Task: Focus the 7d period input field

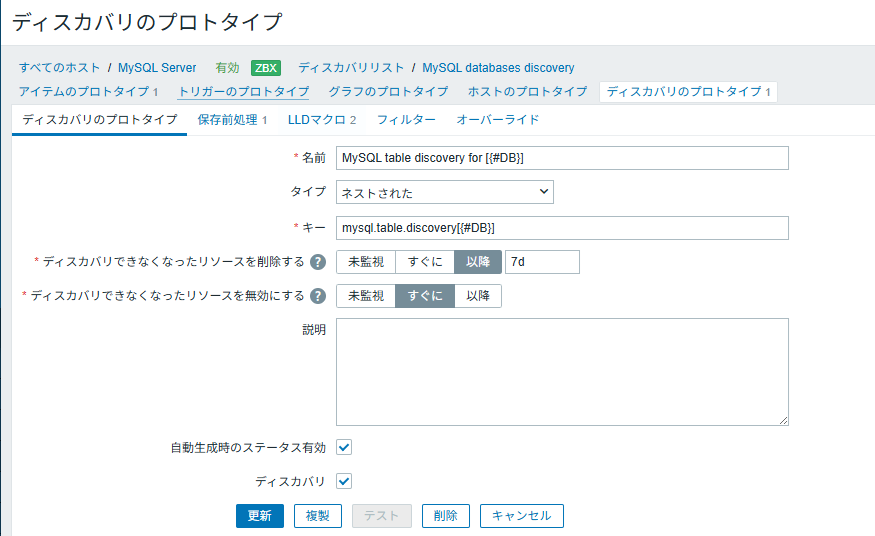Action: tap(542, 262)
